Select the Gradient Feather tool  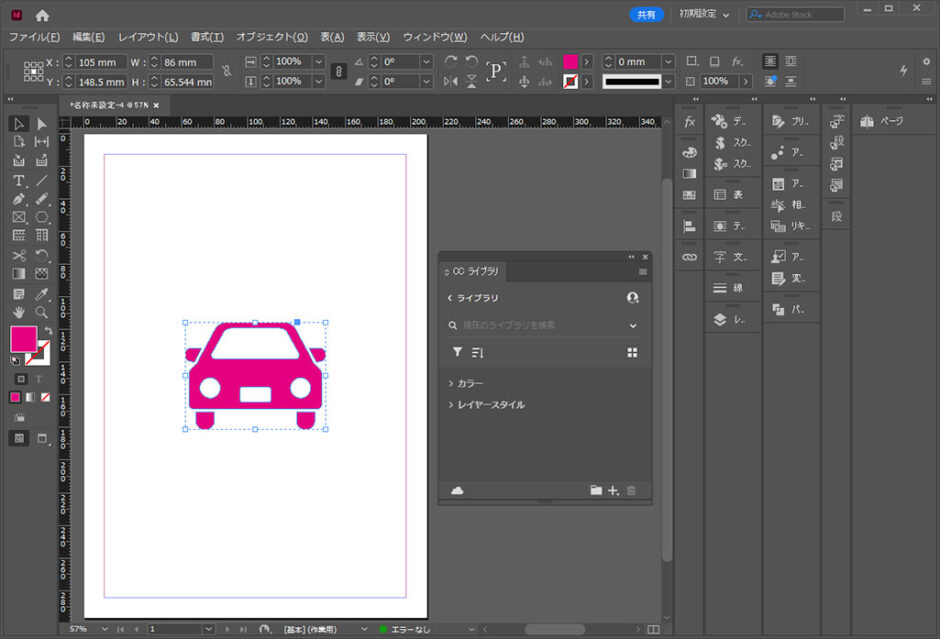coord(41,274)
